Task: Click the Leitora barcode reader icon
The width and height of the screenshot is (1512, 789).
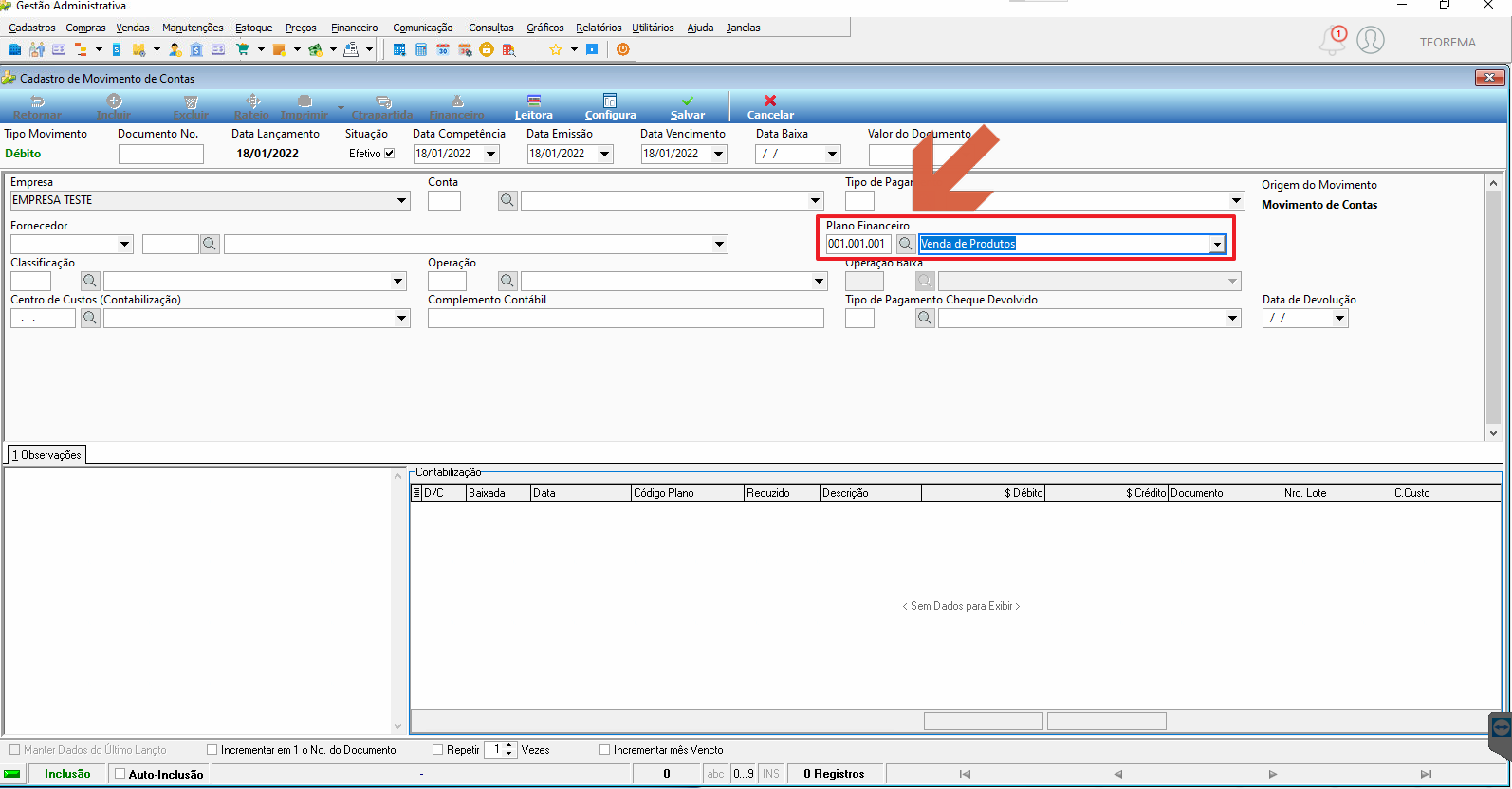Action: pos(534,101)
